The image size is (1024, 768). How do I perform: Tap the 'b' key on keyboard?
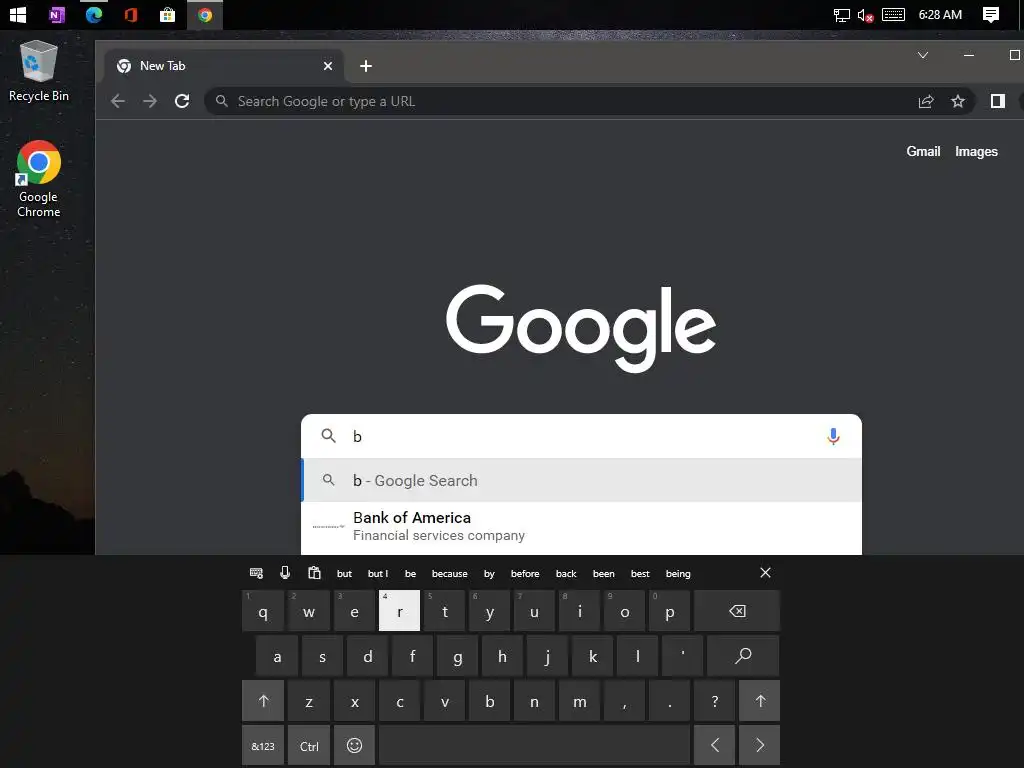(x=490, y=701)
